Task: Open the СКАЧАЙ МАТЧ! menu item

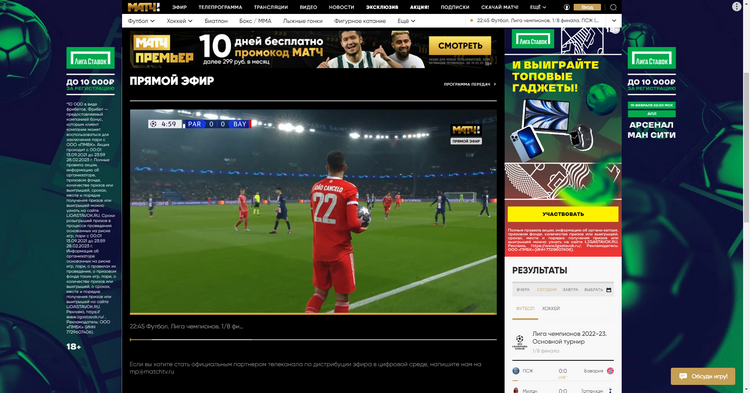Action: click(499, 7)
